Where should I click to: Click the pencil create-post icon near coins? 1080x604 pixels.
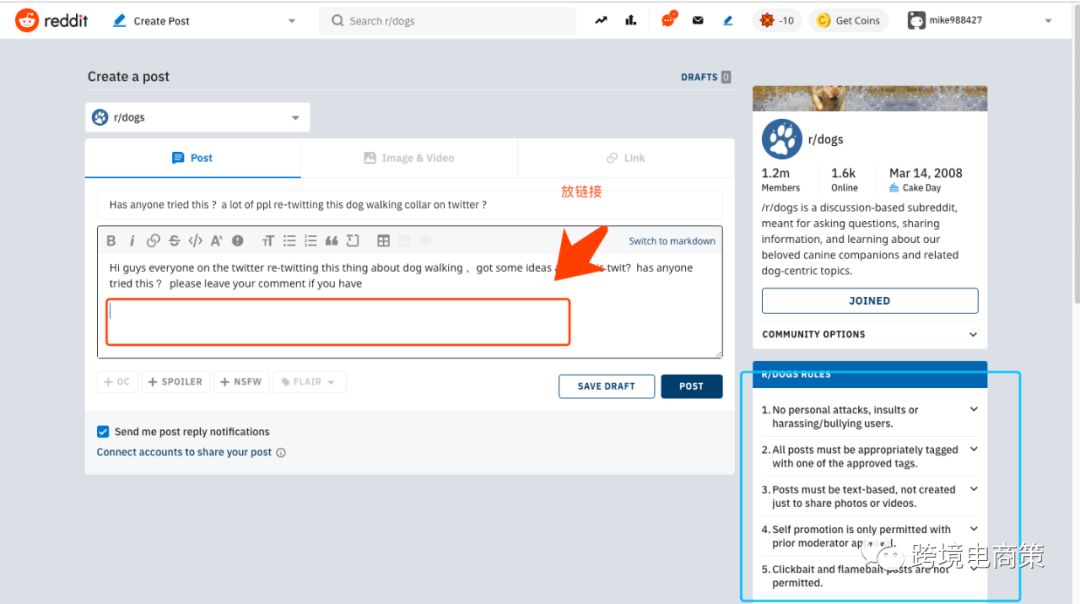[x=728, y=21]
